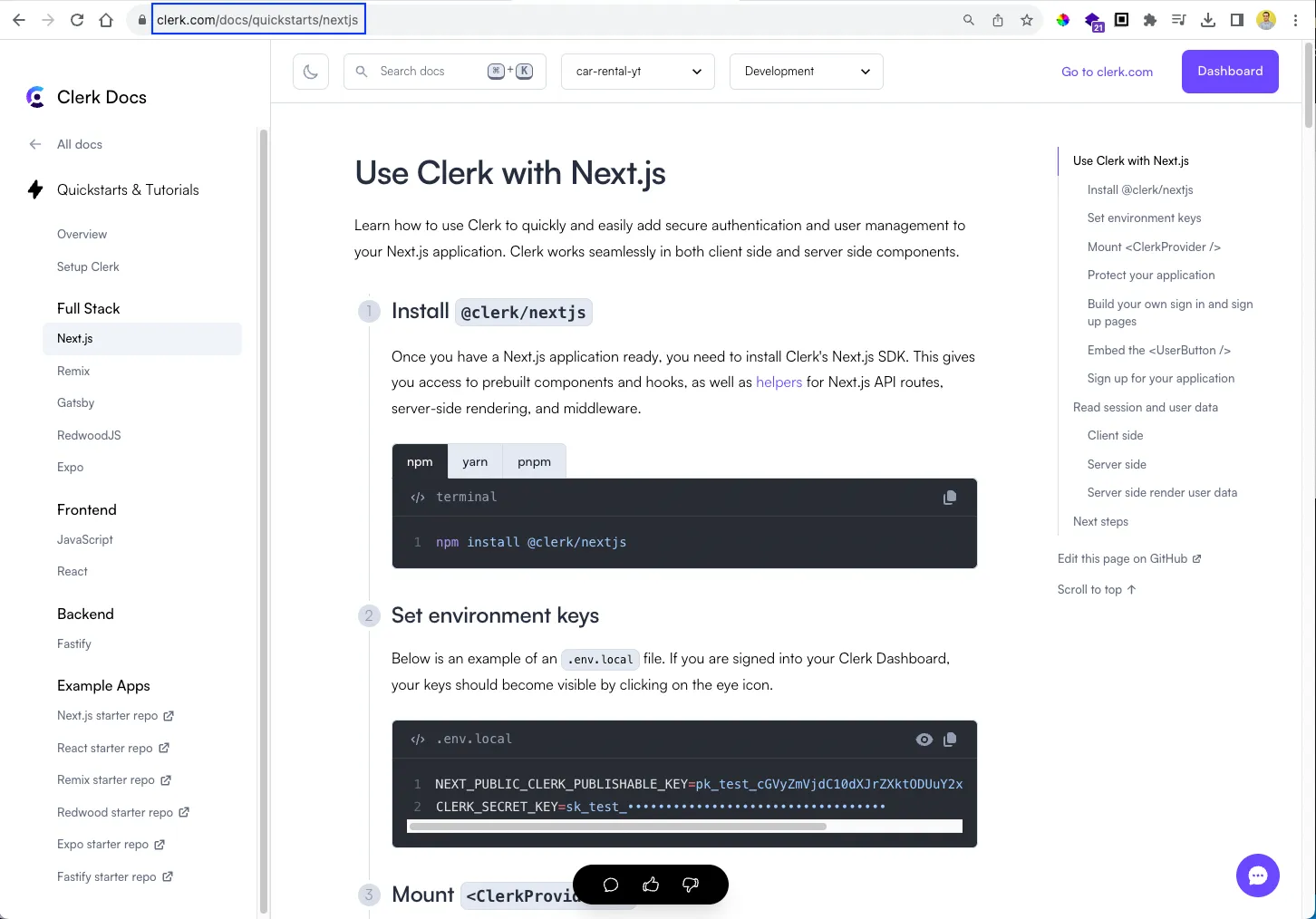1316x919 pixels.
Task: Go back to All docs
Action: [80, 144]
